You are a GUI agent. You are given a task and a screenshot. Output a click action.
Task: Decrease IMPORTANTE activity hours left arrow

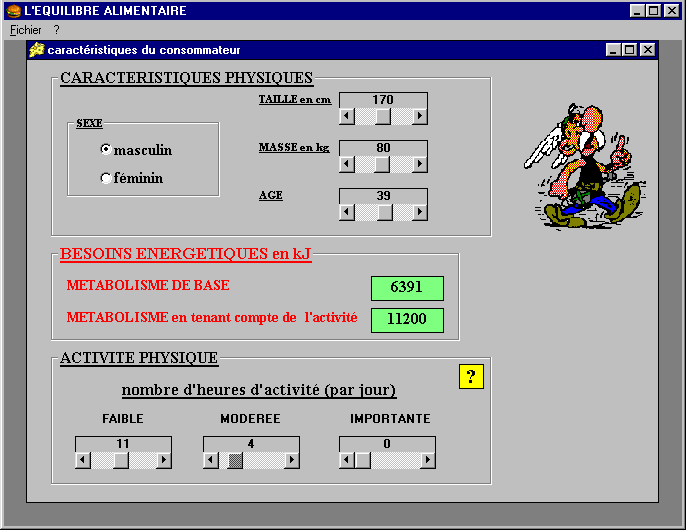[347, 460]
